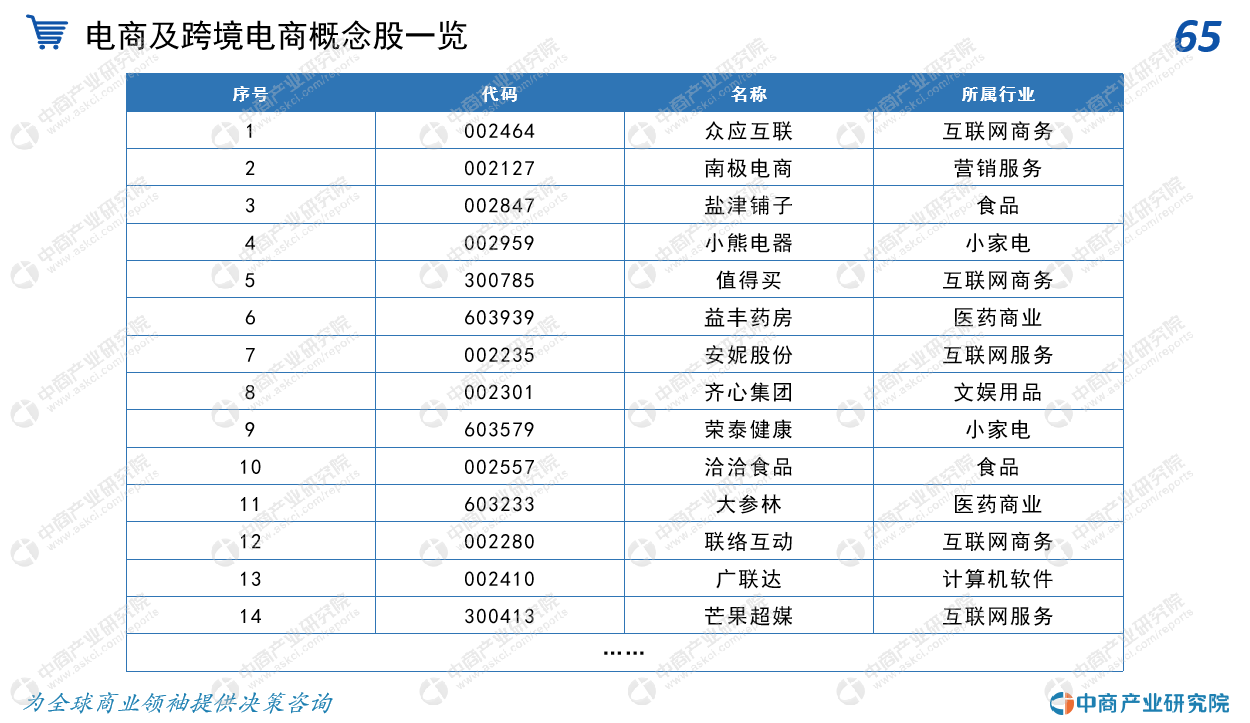Click the stock name 齐心集团
The width and height of the screenshot is (1250, 723).
(x=748, y=392)
